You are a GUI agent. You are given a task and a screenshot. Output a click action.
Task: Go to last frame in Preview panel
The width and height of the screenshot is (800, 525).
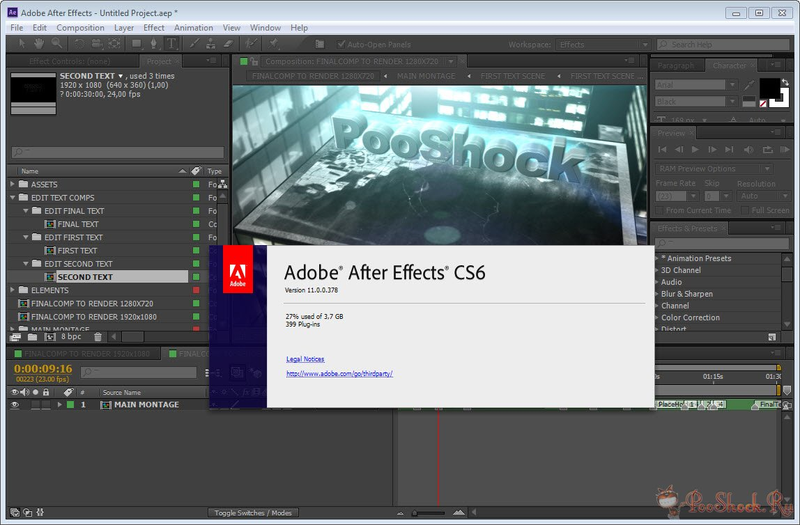tap(729, 149)
